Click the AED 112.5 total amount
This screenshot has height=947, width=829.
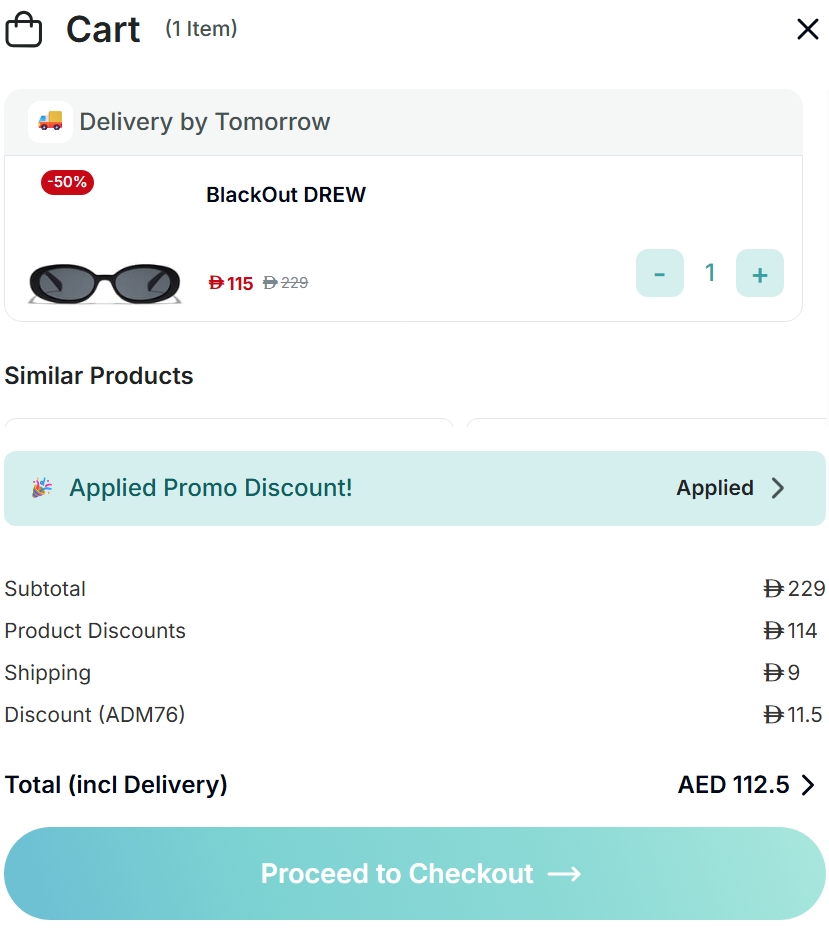[x=733, y=785]
